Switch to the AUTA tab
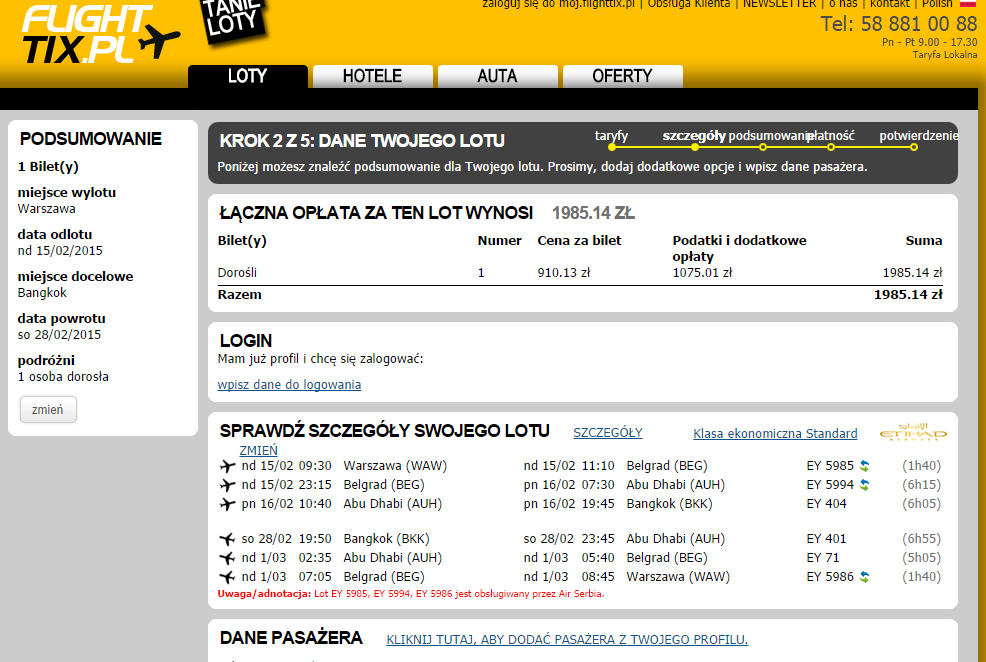This screenshot has height=662, width=986. pyautogui.click(x=497, y=76)
